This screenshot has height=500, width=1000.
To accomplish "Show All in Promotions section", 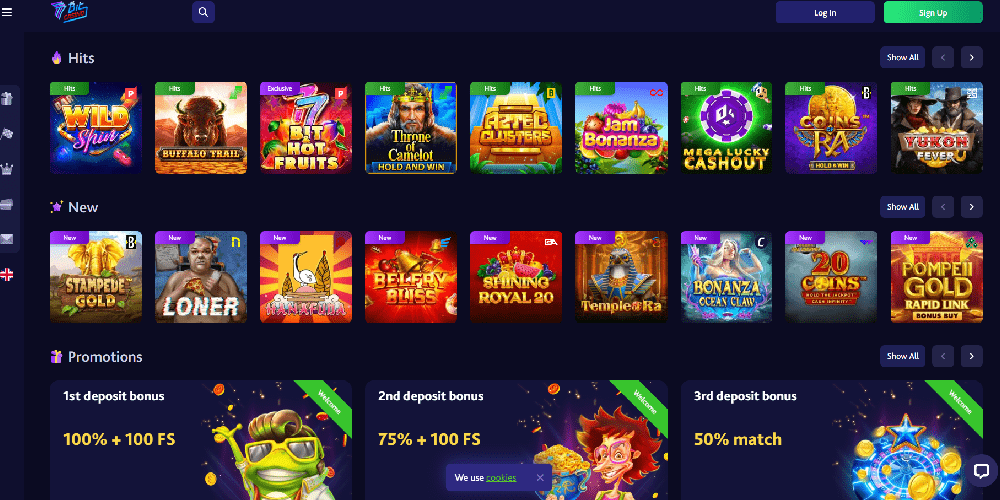I will (x=902, y=356).
